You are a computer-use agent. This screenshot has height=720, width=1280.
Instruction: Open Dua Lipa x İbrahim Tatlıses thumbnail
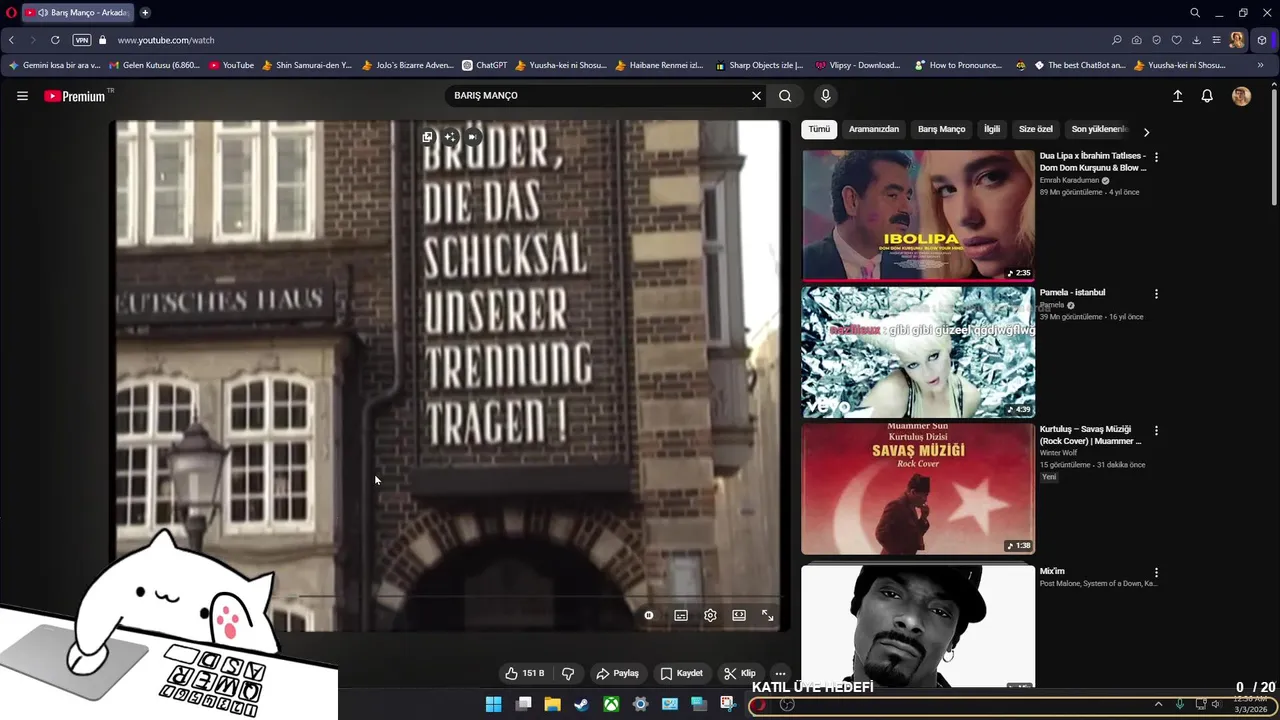click(918, 215)
